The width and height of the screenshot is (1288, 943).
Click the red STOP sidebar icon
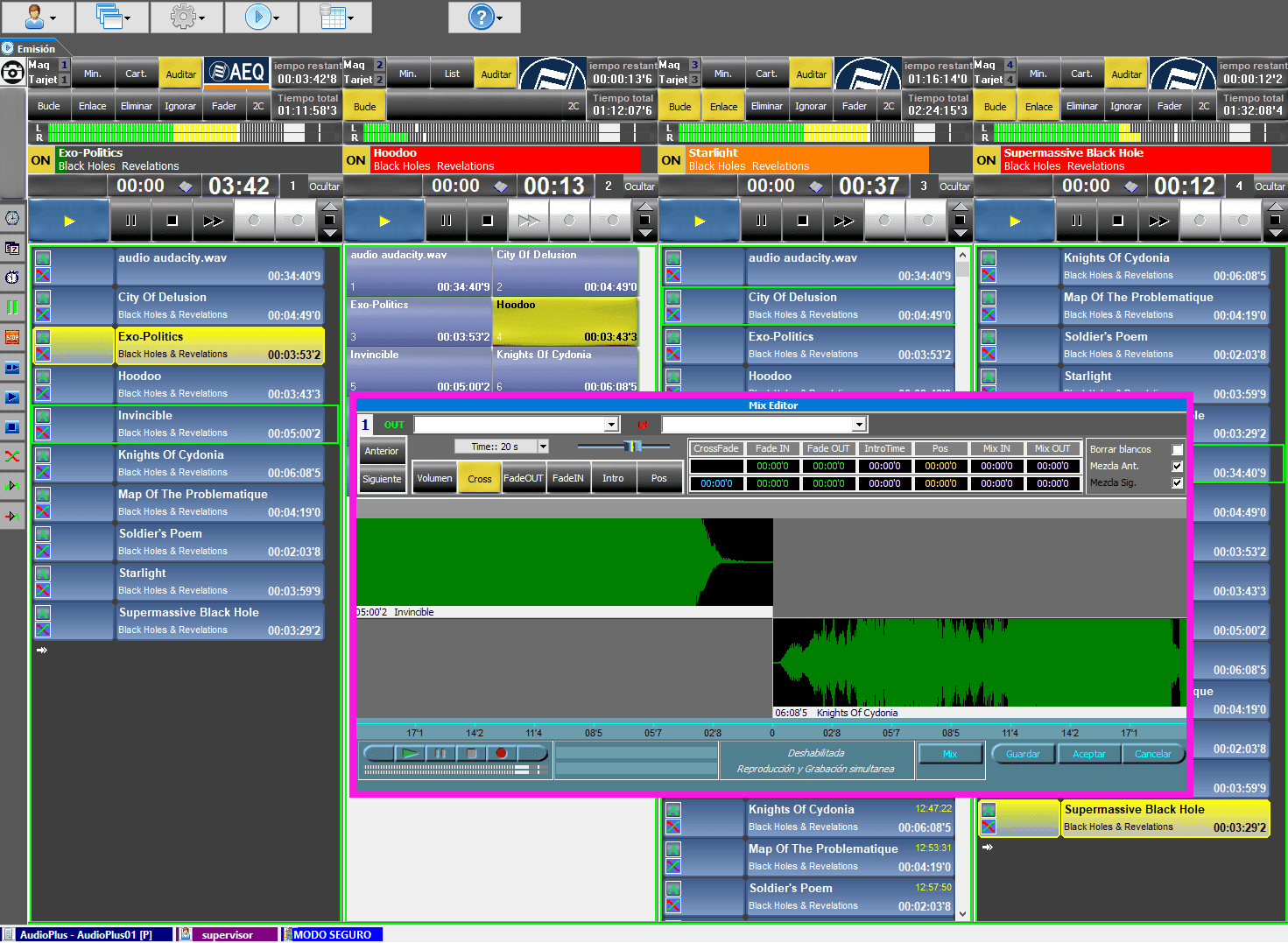pyautogui.click(x=12, y=337)
